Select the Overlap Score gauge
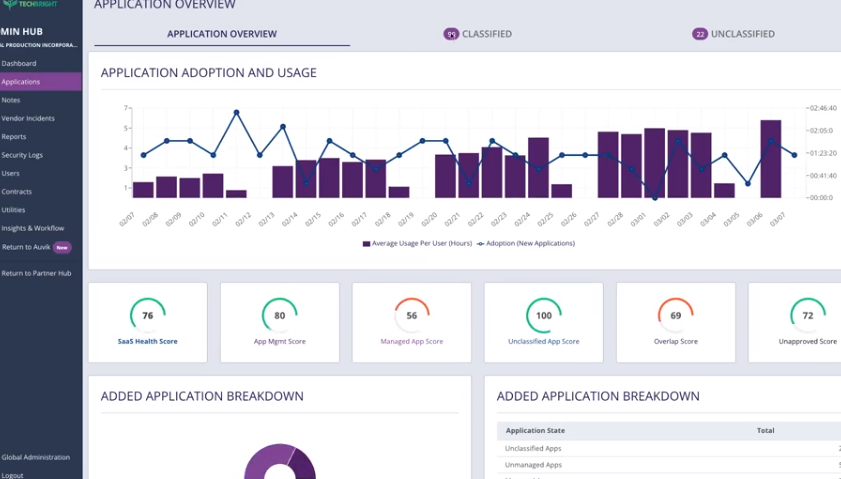Image resolution: width=841 pixels, height=479 pixels. pos(675,315)
